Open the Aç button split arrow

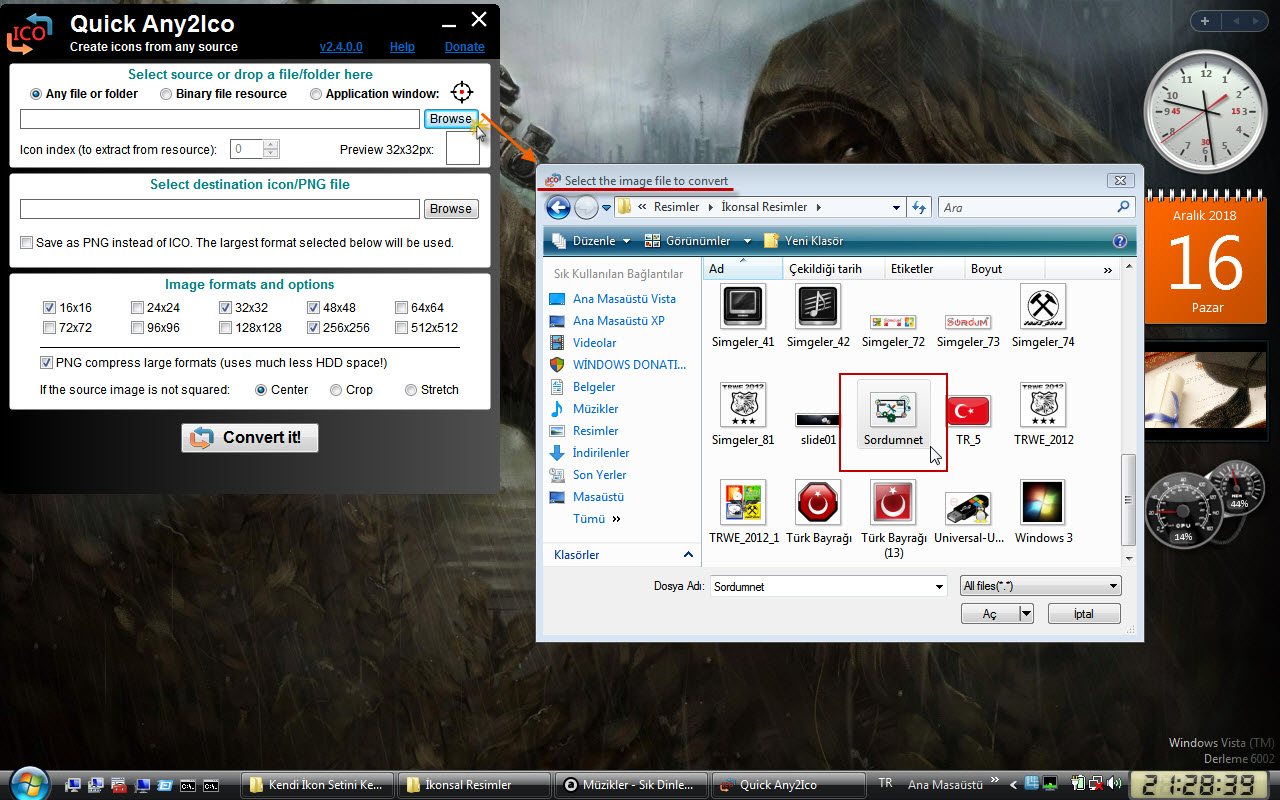coord(1026,614)
